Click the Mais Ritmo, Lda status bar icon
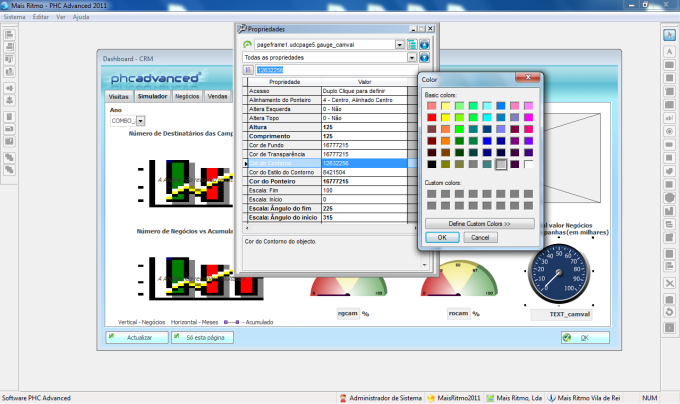This screenshot has width=680, height=404. click(x=490, y=398)
